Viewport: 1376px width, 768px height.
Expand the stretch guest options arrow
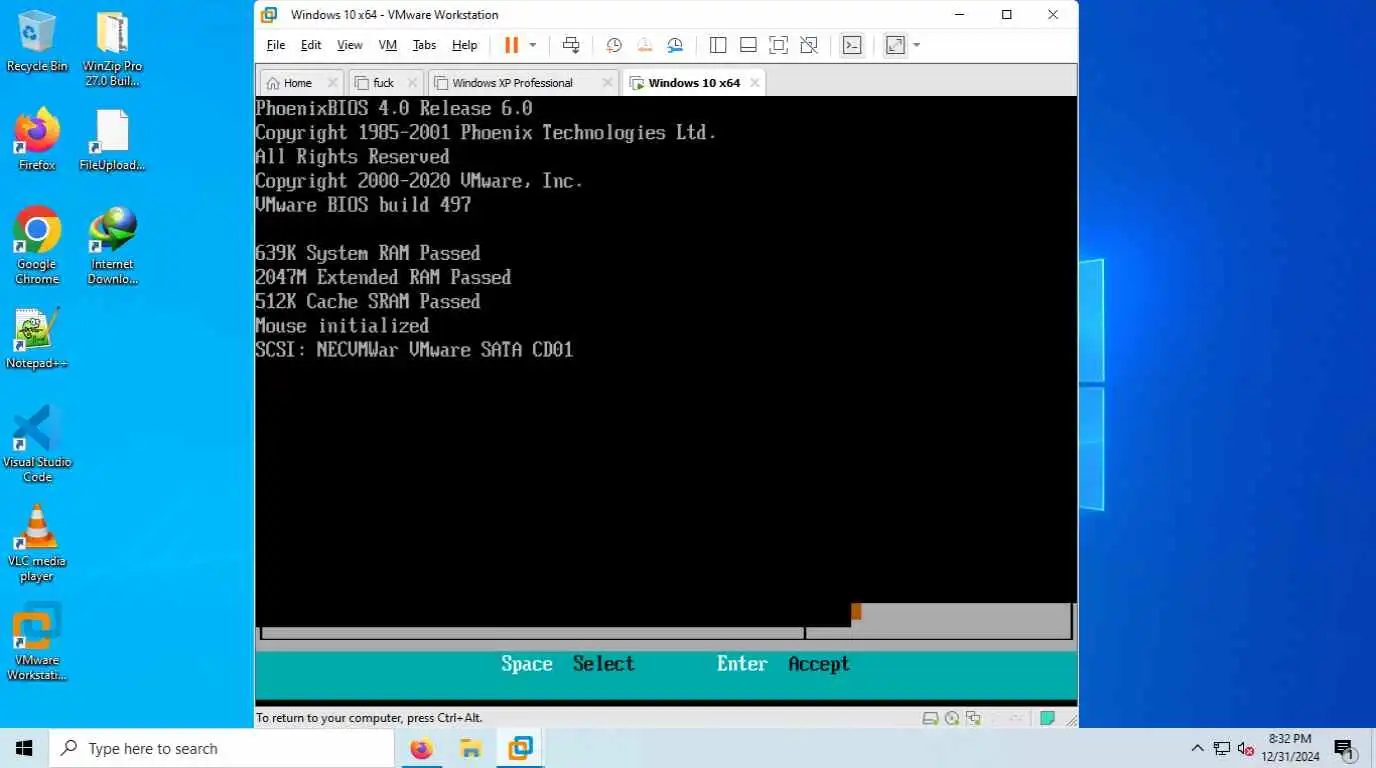point(916,45)
